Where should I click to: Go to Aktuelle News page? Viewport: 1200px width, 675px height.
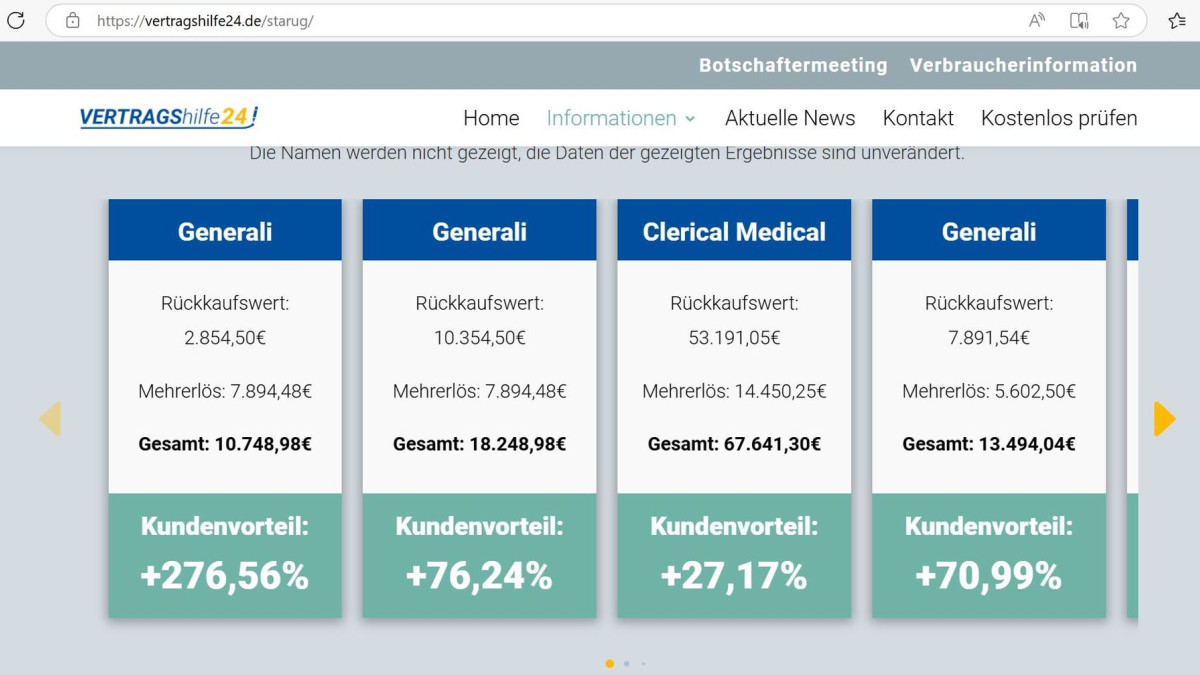[x=790, y=118]
